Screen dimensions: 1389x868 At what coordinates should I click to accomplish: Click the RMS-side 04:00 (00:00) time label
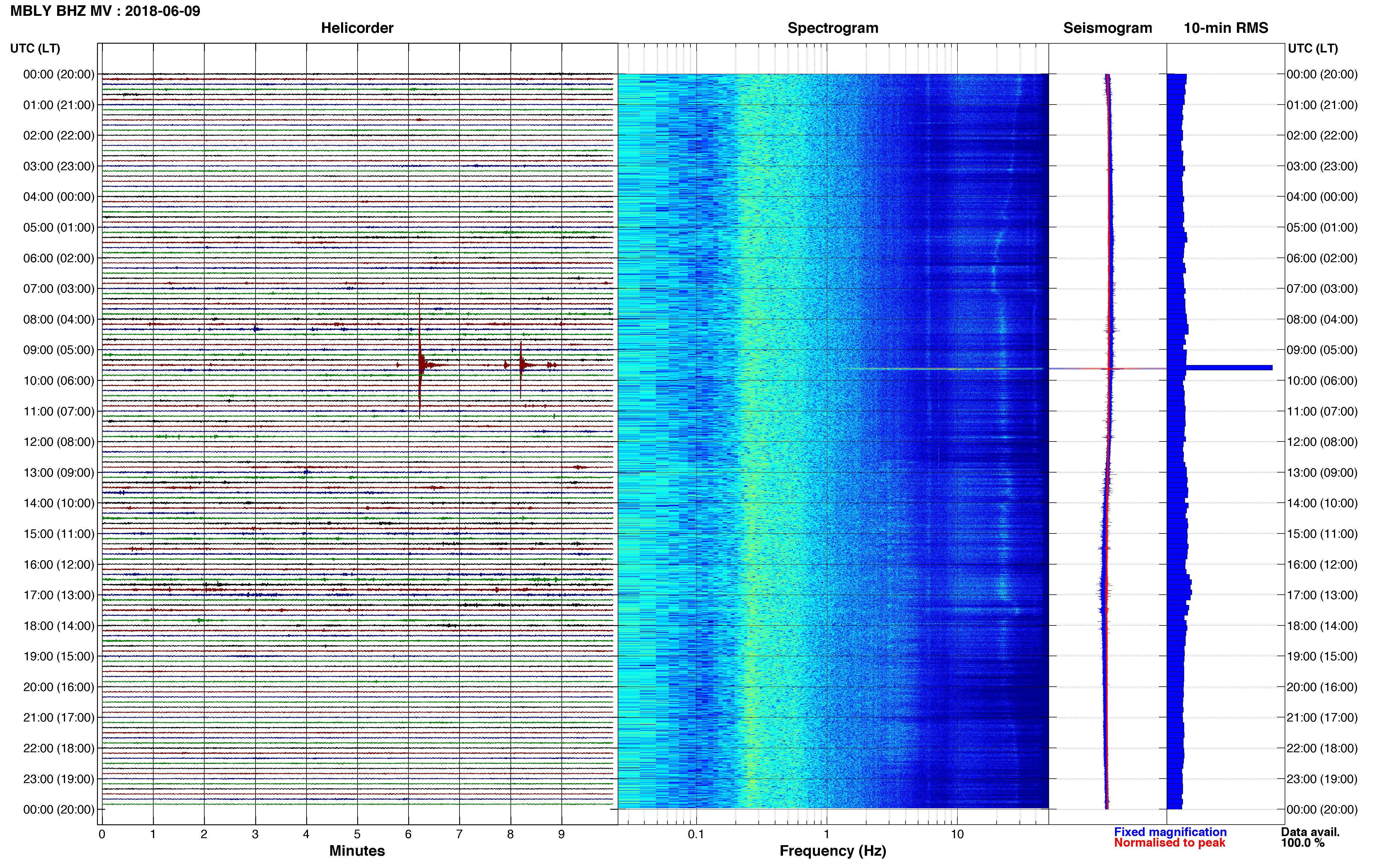pos(1322,197)
